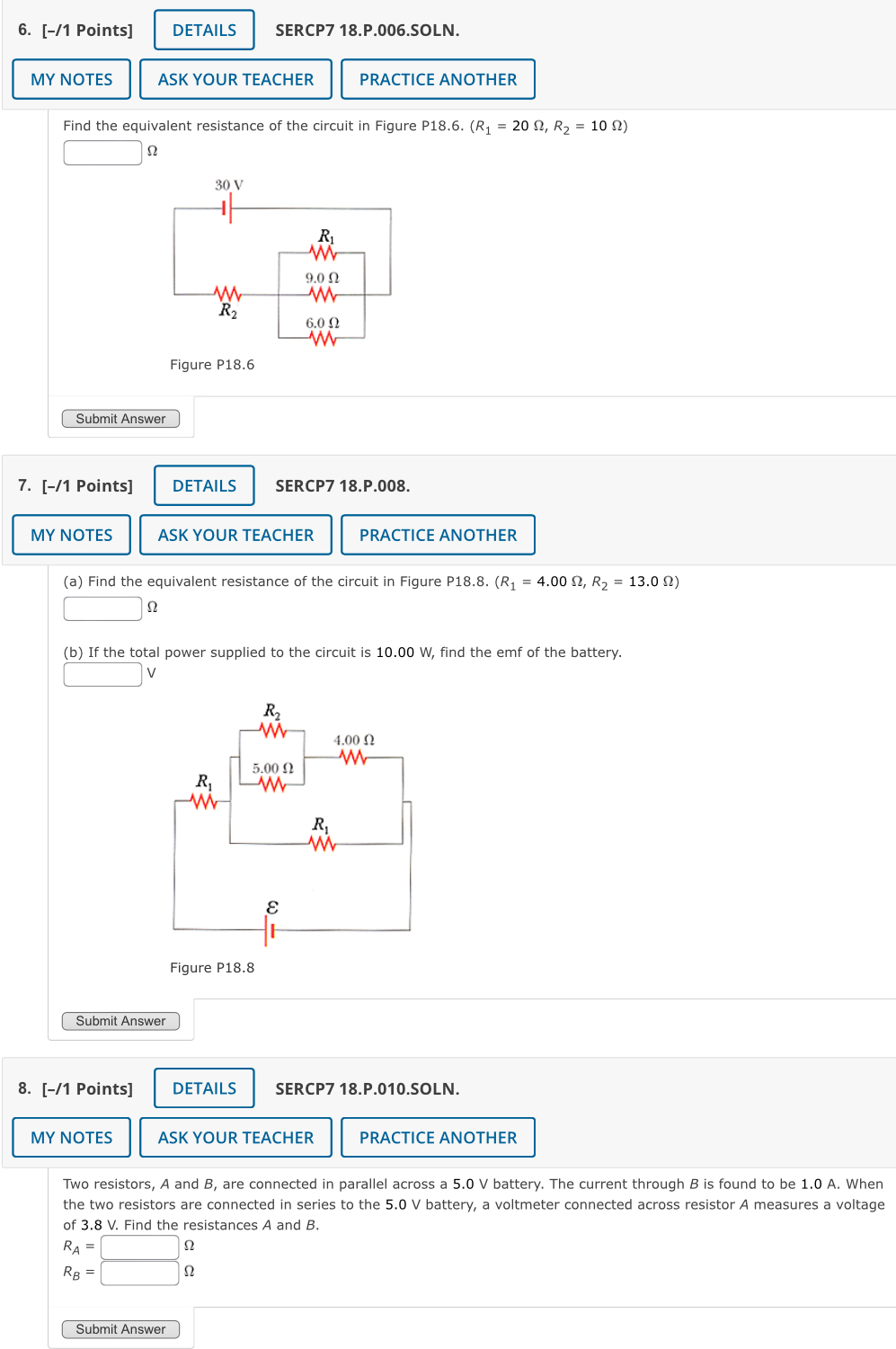Click ASK YOUR TEACHER for problem 8
896x1349 pixels.
click(235, 1137)
